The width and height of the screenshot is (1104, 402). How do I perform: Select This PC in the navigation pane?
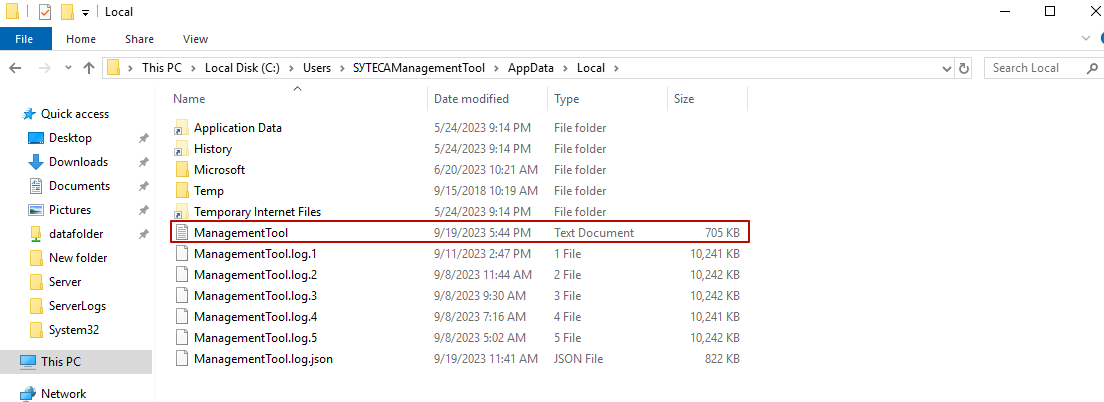(63, 361)
